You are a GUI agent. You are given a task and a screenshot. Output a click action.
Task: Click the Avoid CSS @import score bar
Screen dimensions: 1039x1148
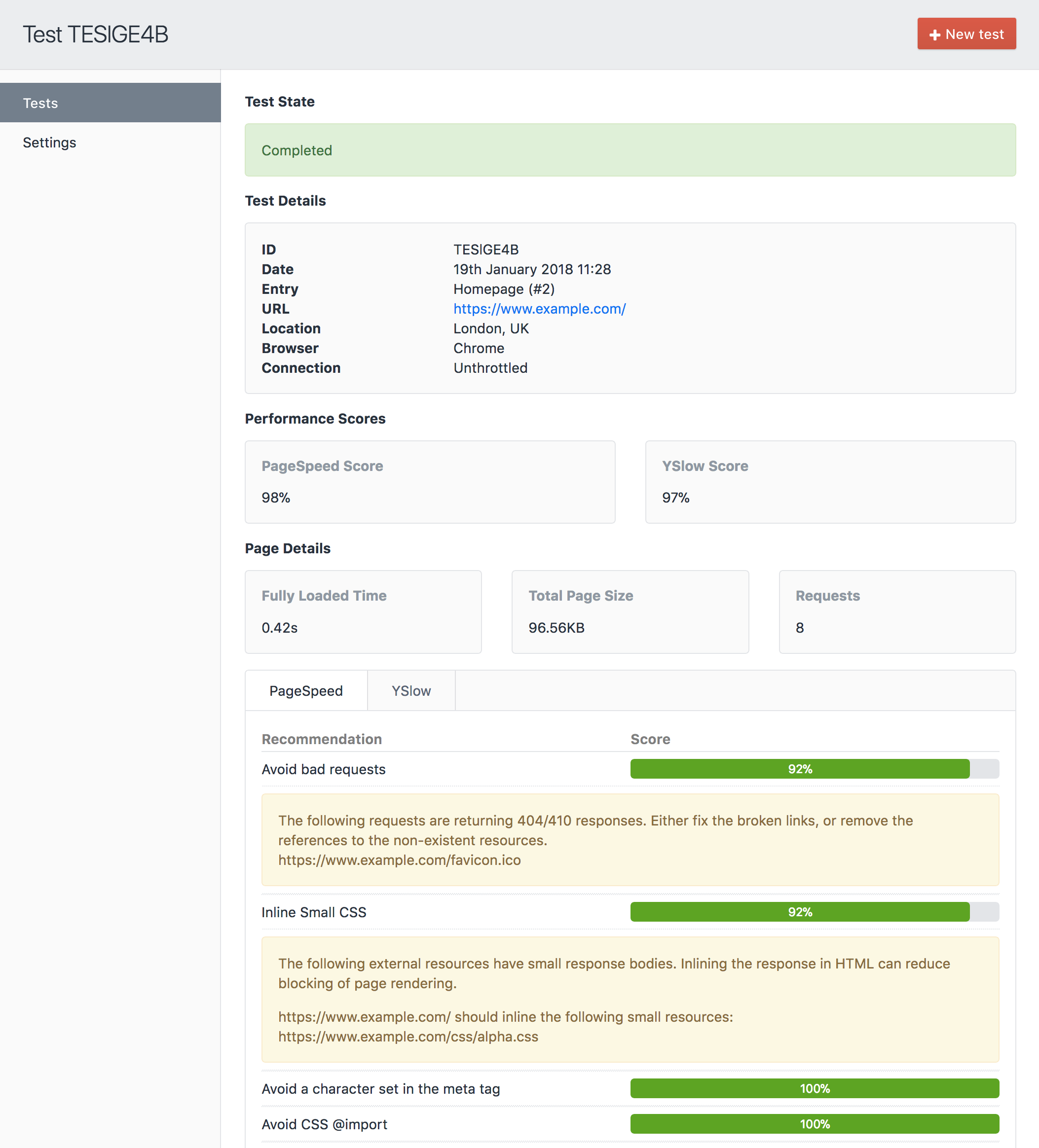click(814, 1123)
